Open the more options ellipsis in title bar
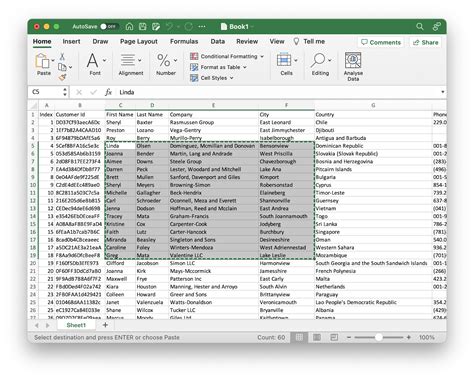474x379 pixels. 202,26
